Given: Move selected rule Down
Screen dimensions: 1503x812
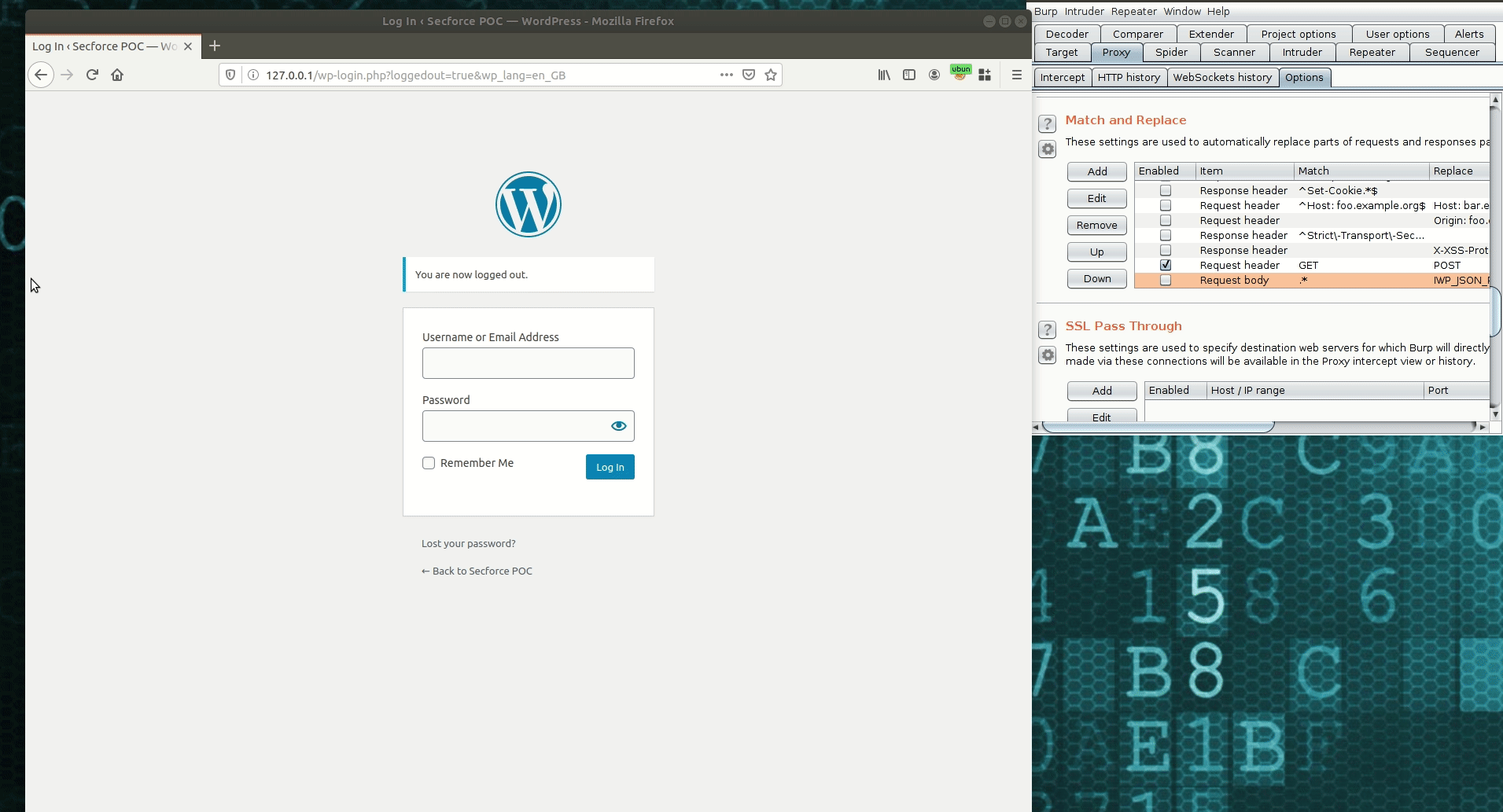Looking at the screenshot, I should coord(1097,278).
